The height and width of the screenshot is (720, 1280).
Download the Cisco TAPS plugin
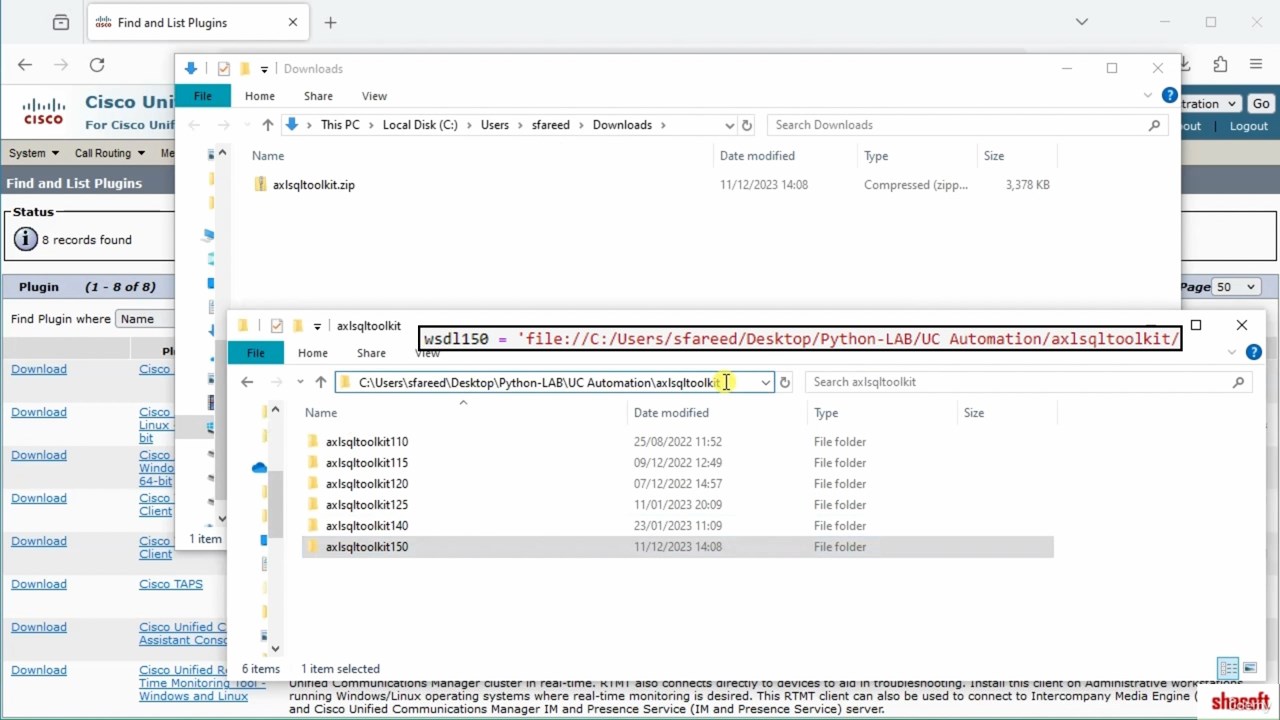coord(39,584)
